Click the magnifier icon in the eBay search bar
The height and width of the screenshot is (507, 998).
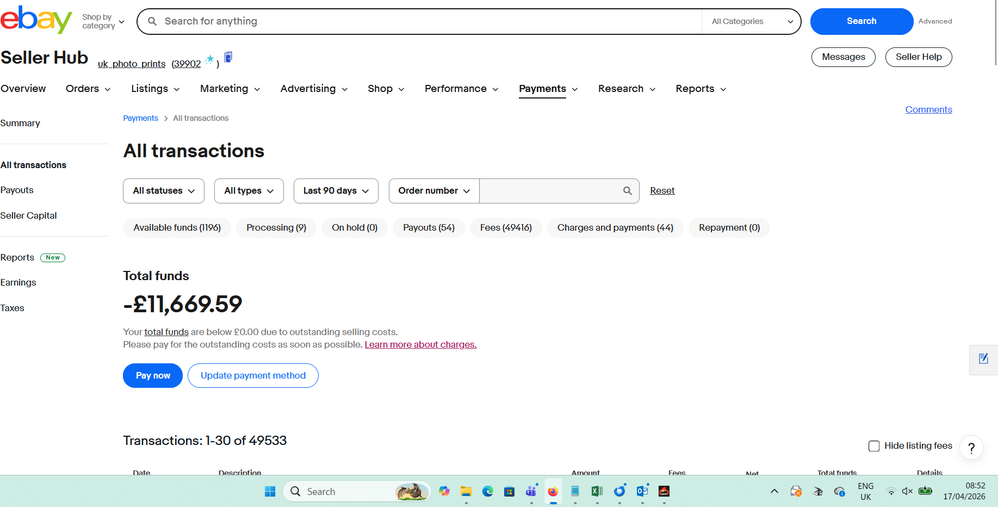point(152,21)
